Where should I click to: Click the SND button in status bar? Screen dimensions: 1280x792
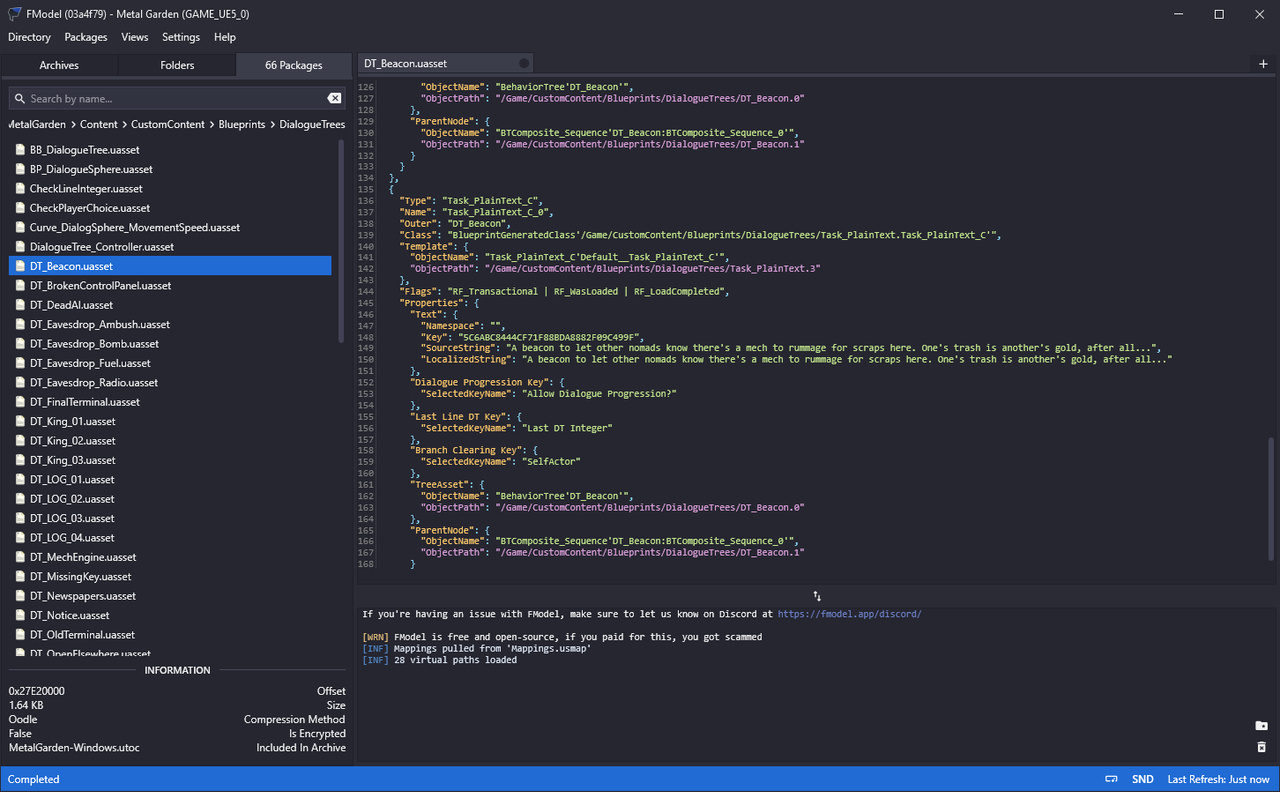pos(1143,779)
